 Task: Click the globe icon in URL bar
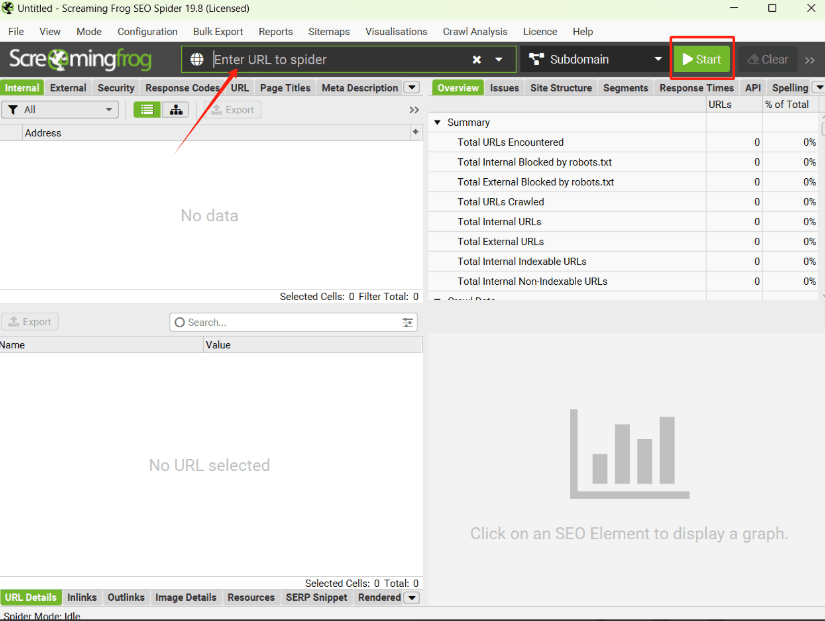click(197, 59)
